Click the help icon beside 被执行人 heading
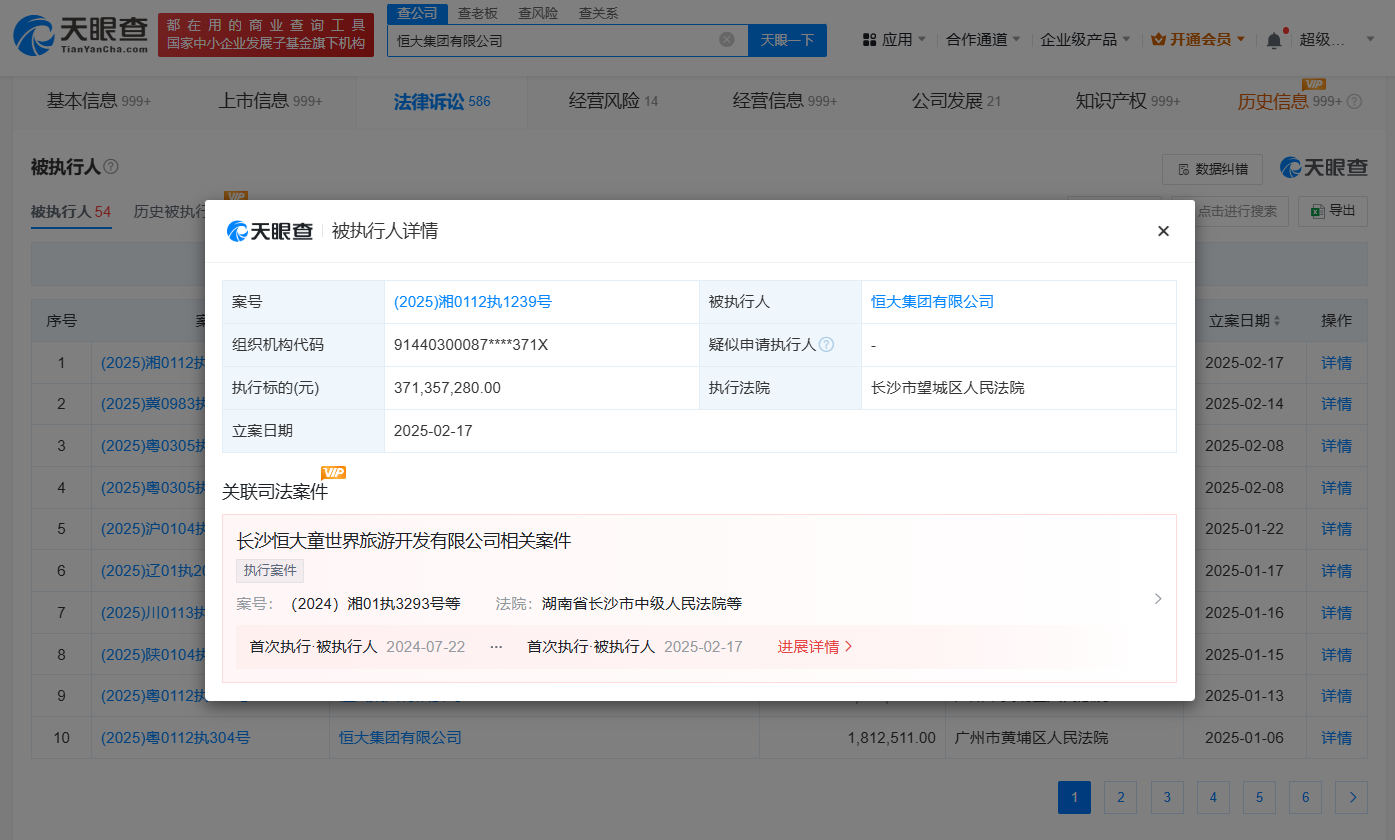 pos(111,166)
